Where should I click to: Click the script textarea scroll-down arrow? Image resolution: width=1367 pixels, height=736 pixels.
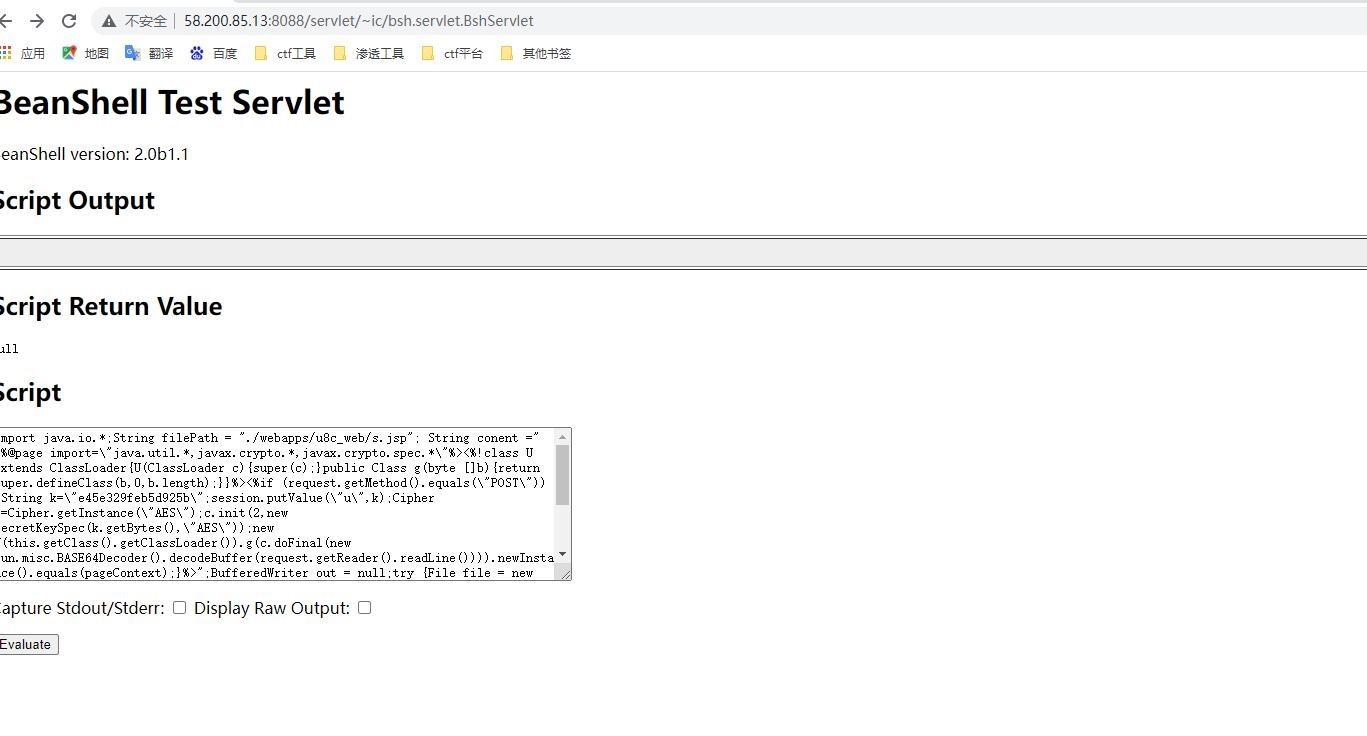pos(563,554)
